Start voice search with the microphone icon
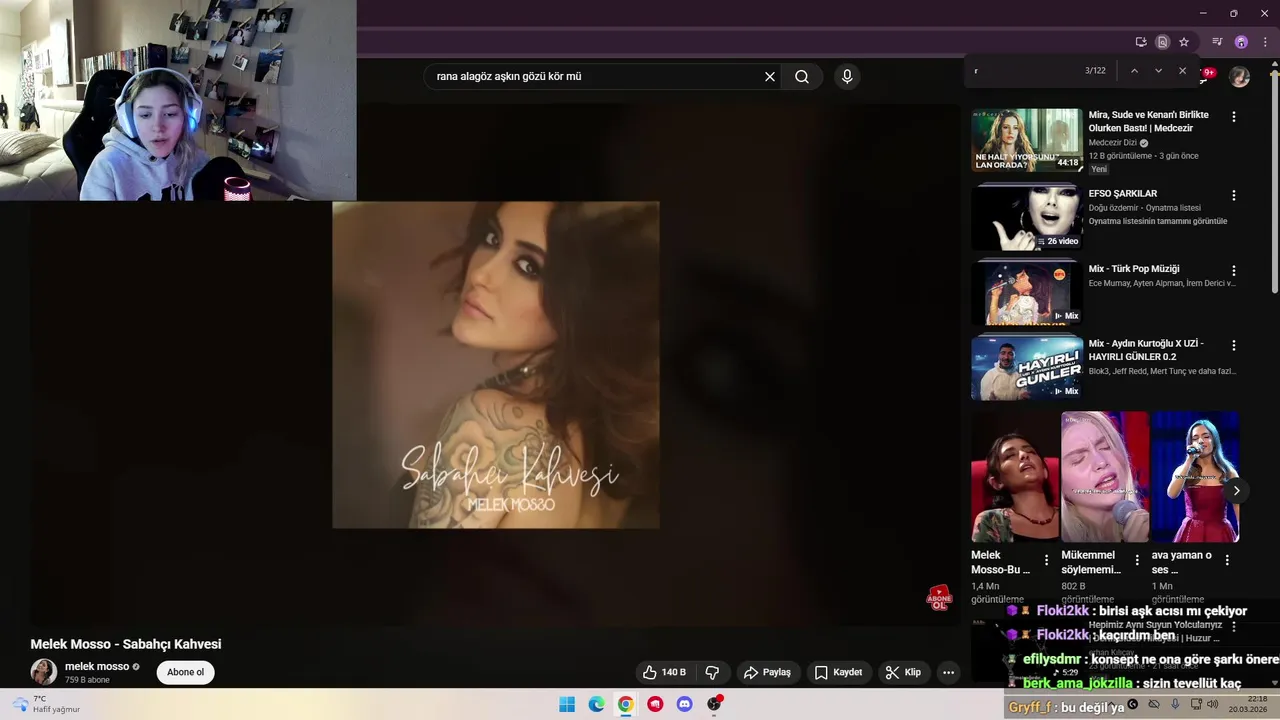This screenshot has height=720, width=1280. (847, 77)
